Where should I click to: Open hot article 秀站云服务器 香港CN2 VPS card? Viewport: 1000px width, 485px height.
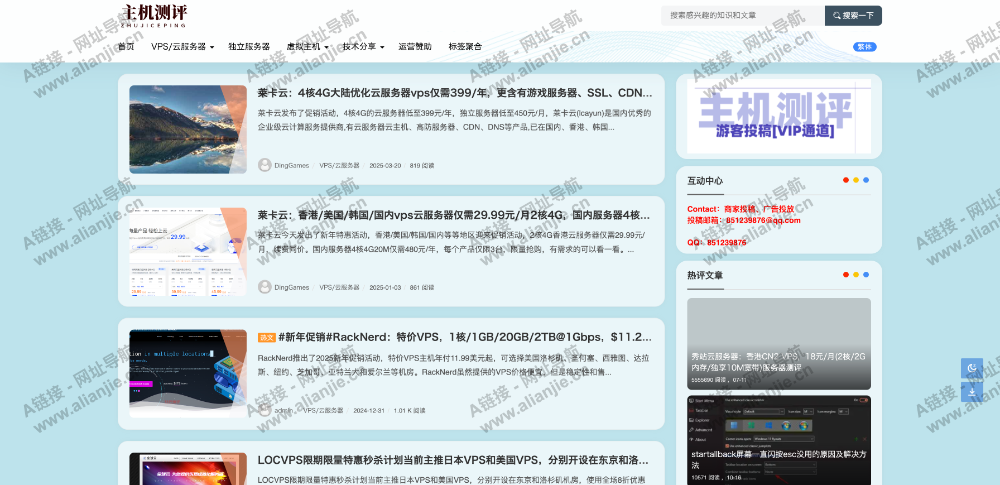(779, 344)
